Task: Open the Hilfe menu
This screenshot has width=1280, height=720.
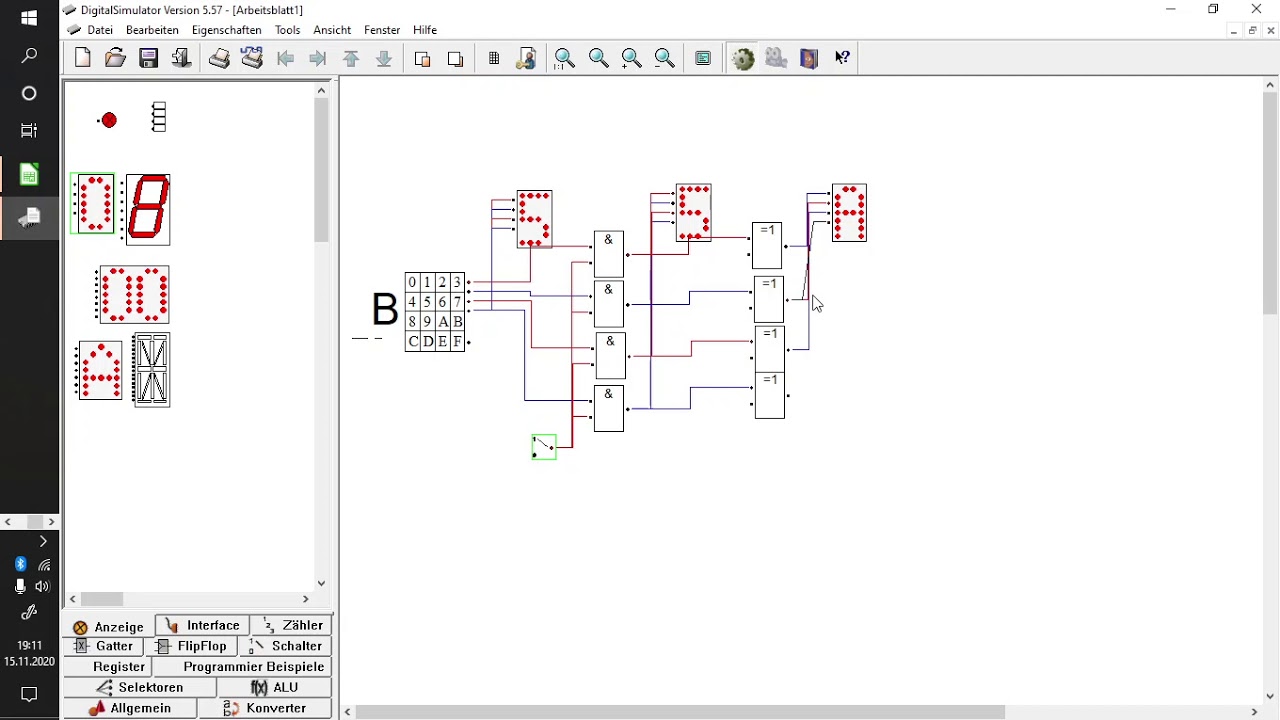Action: [425, 30]
